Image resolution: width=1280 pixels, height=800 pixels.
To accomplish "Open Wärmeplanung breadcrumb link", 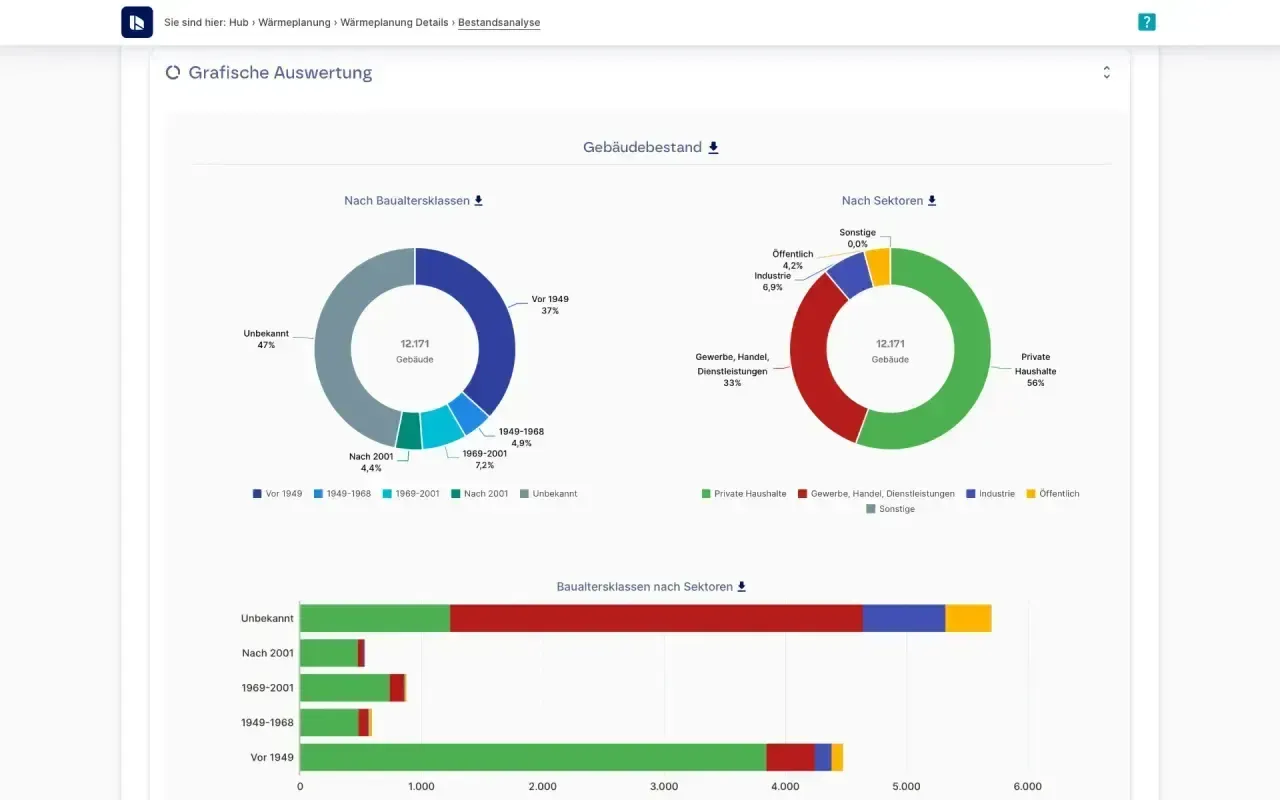I will point(294,22).
